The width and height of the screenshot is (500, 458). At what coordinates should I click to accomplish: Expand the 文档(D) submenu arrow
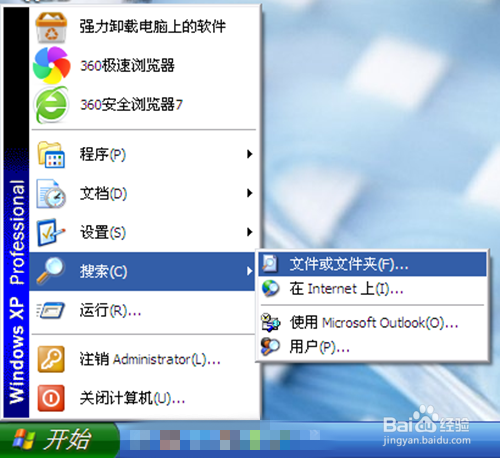249,193
